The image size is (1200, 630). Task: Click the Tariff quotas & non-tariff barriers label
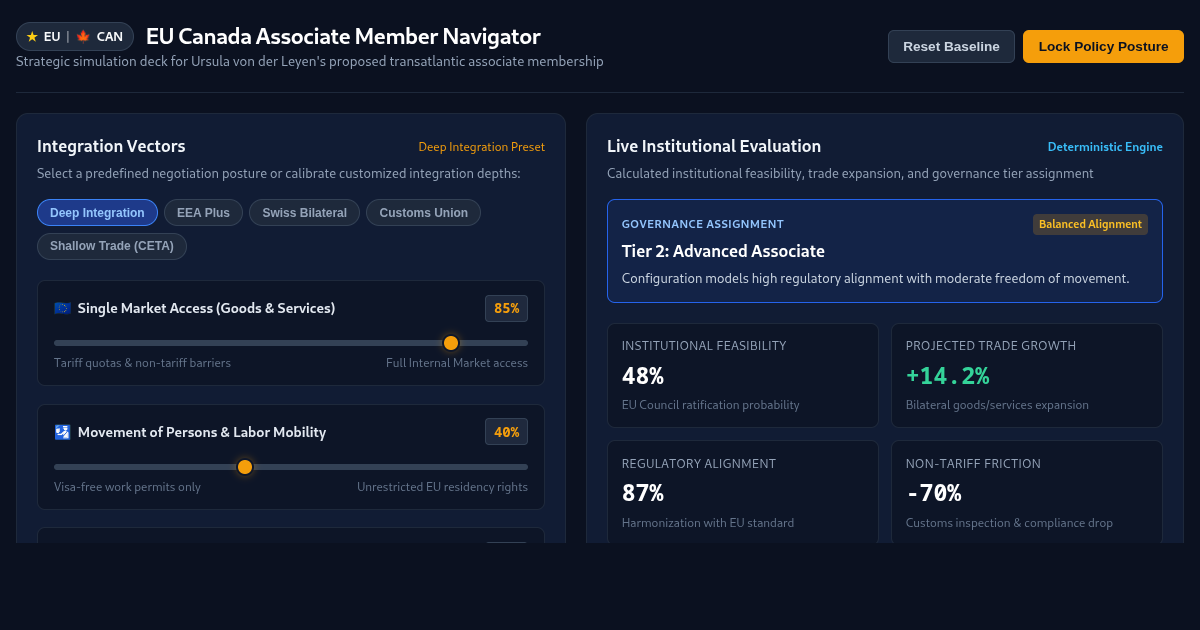pos(142,363)
